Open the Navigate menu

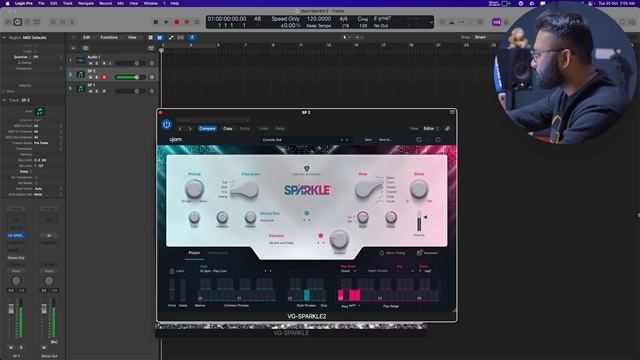86,3
